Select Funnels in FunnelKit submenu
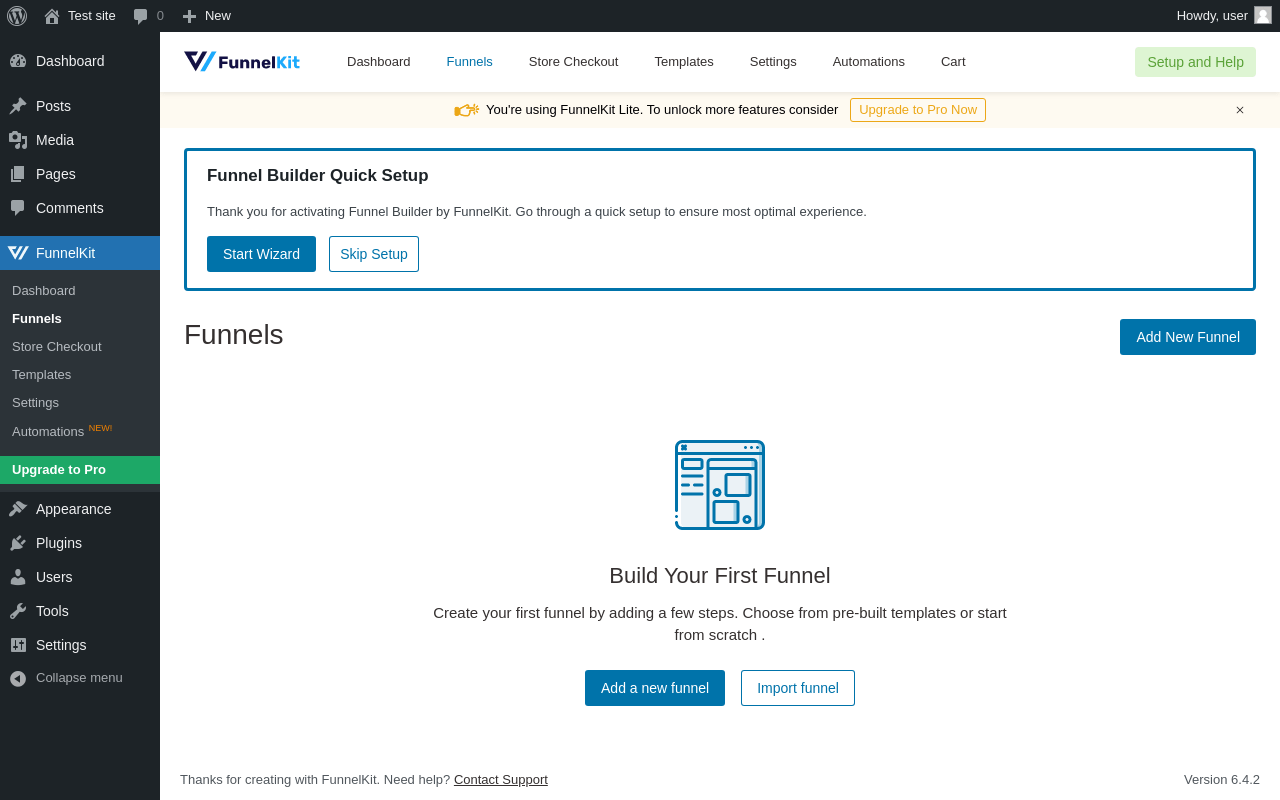This screenshot has height=800, width=1280. tap(80, 319)
